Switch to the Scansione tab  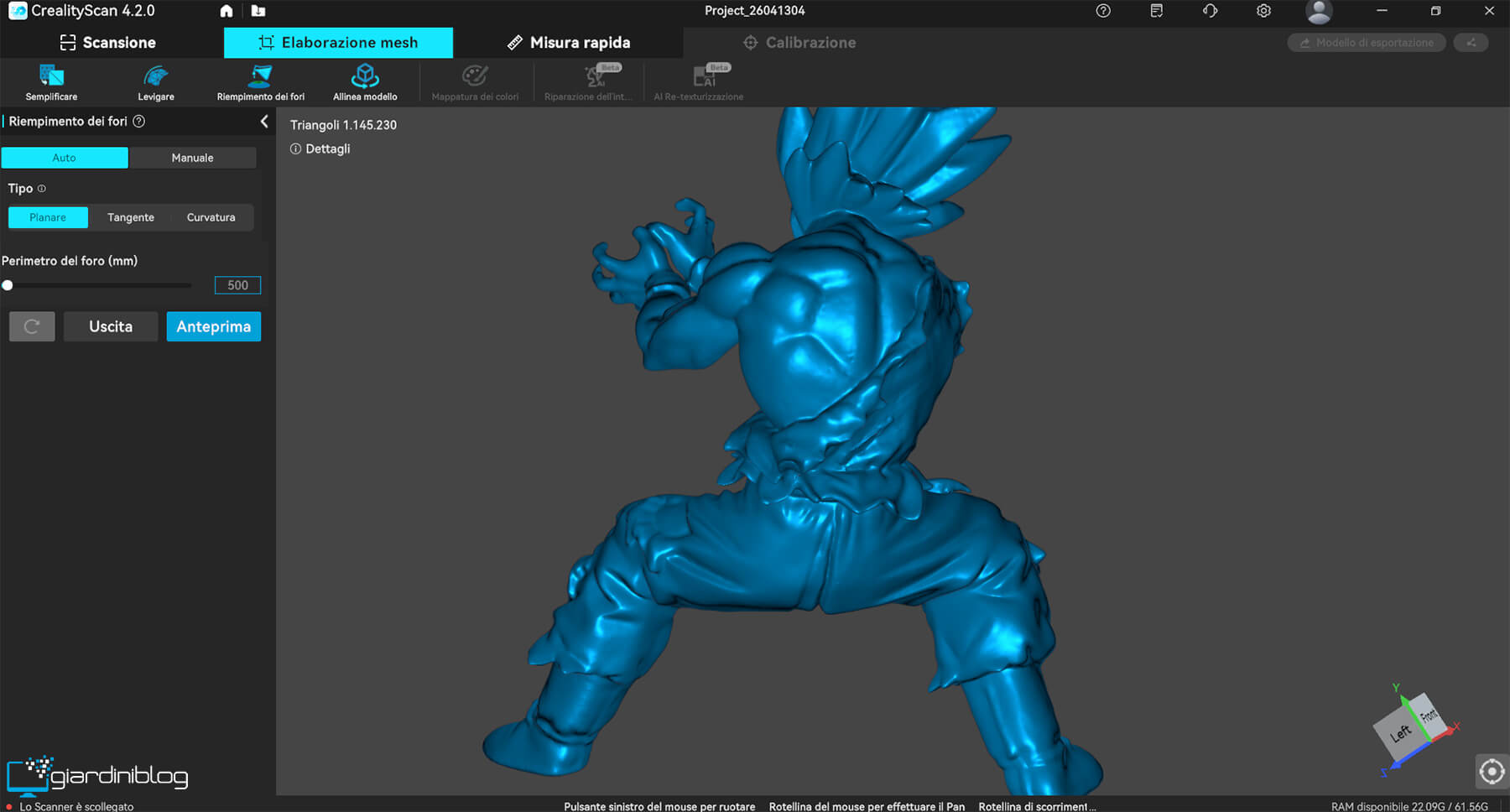(x=108, y=43)
